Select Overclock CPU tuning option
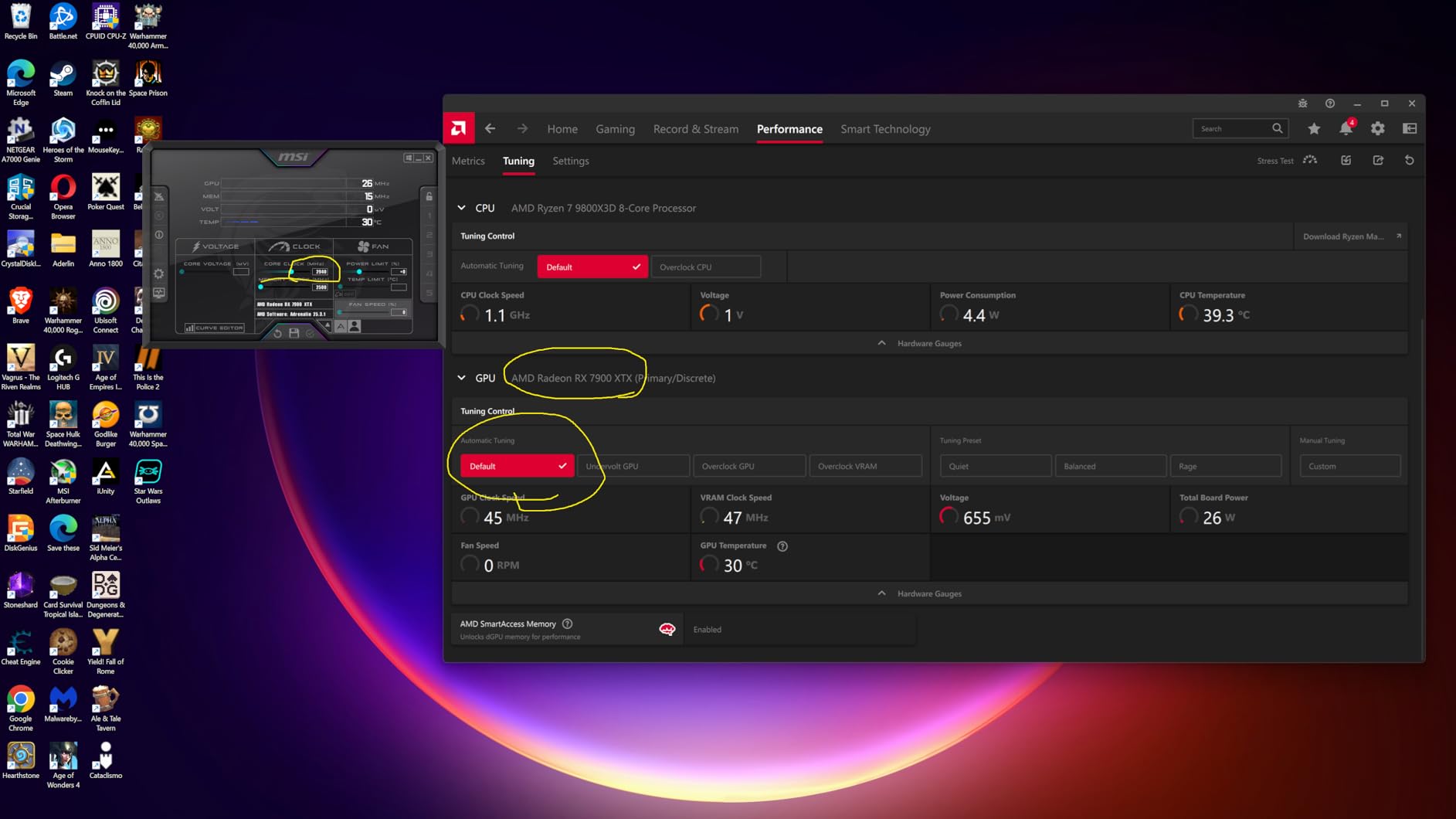Screen dimensions: 1456x819 [x=705, y=267]
